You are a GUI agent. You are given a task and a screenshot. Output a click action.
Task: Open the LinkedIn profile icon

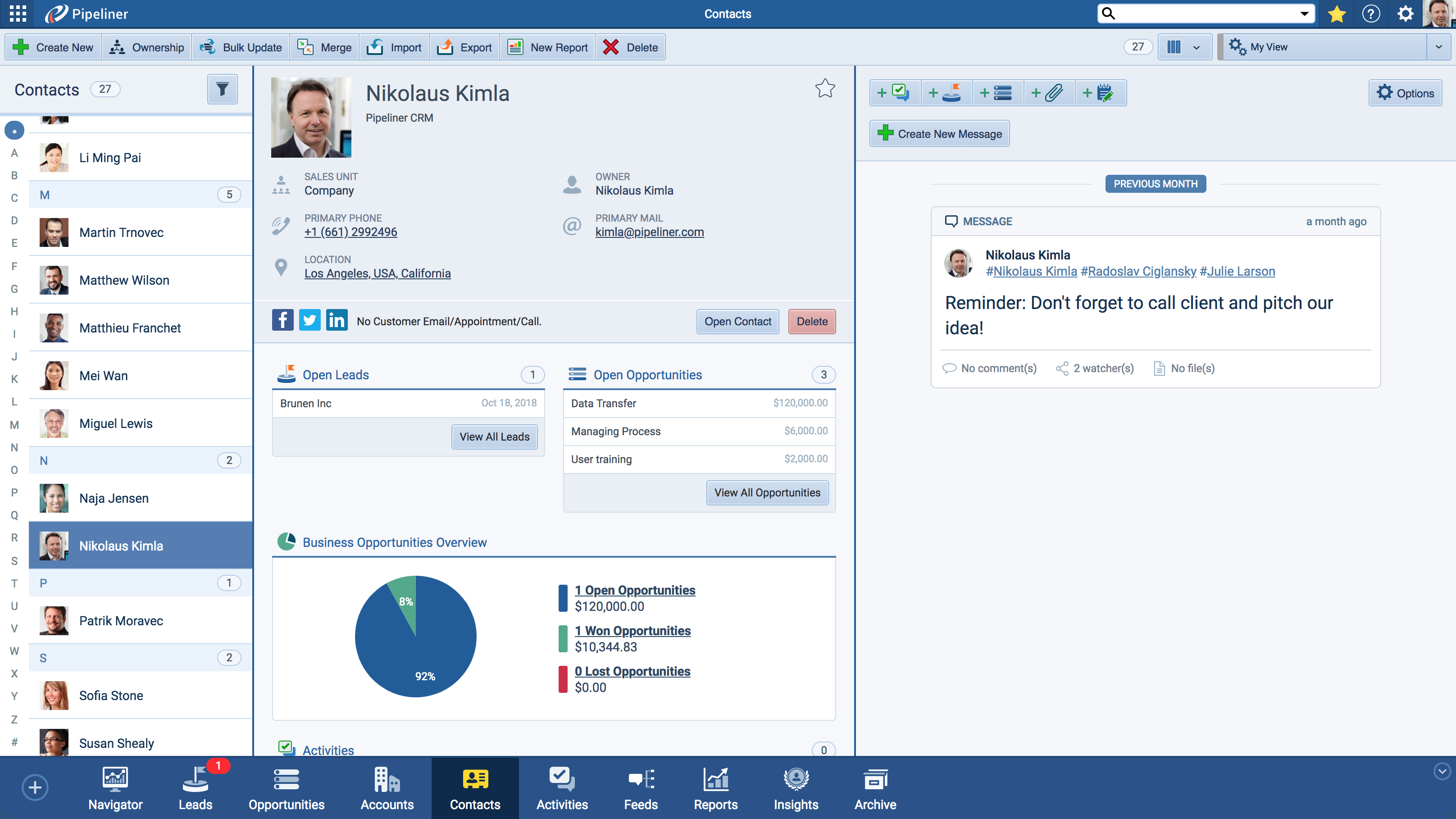click(337, 320)
